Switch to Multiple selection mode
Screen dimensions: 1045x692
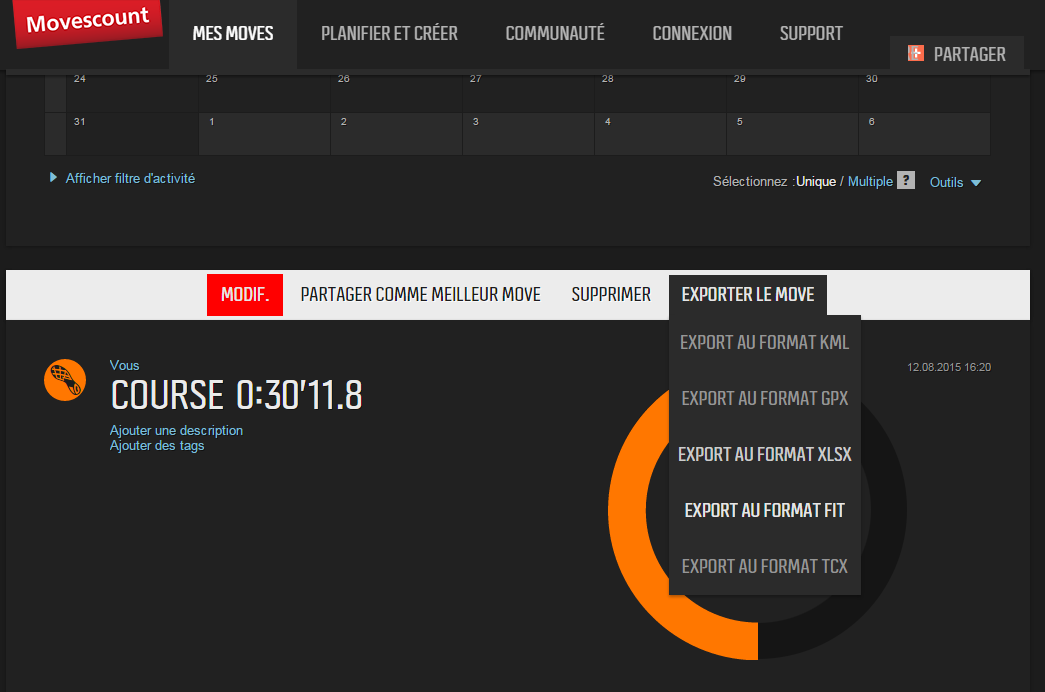click(x=870, y=182)
